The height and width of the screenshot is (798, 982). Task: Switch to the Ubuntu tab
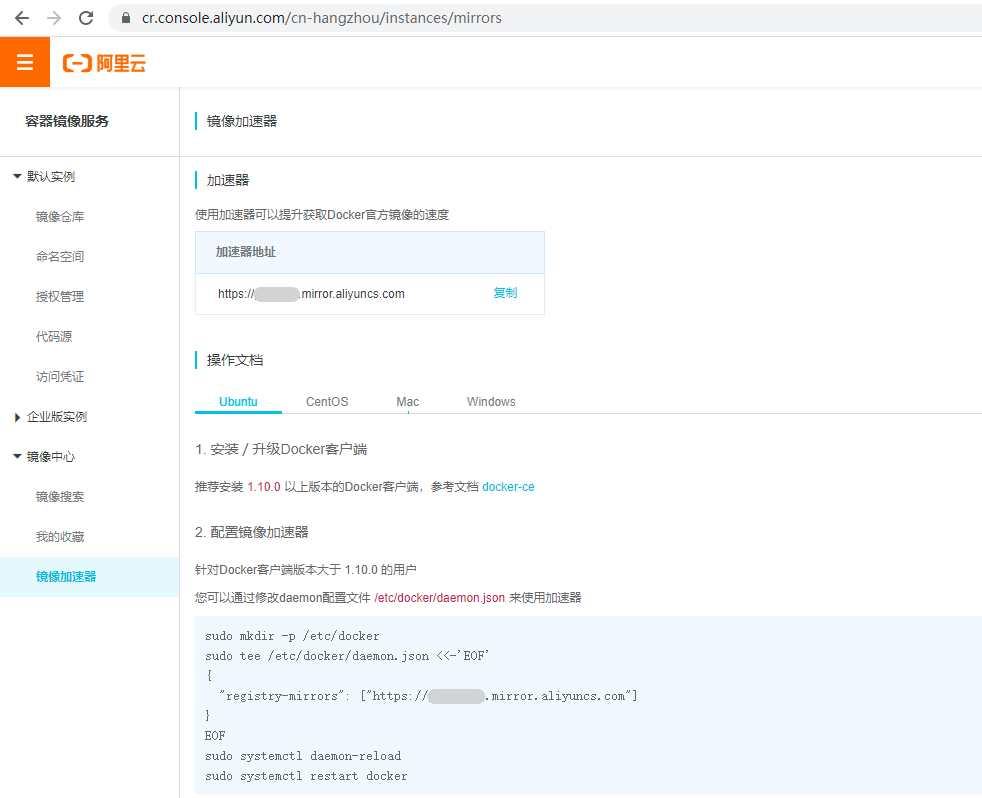[x=238, y=402]
